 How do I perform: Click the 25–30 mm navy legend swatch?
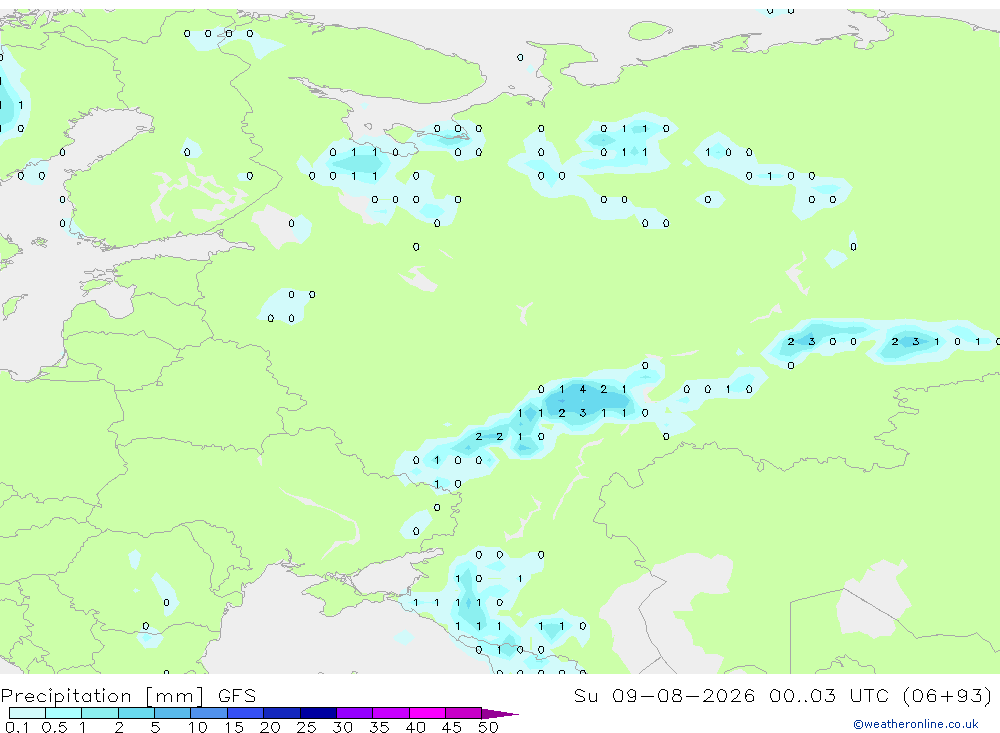coord(318,713)
